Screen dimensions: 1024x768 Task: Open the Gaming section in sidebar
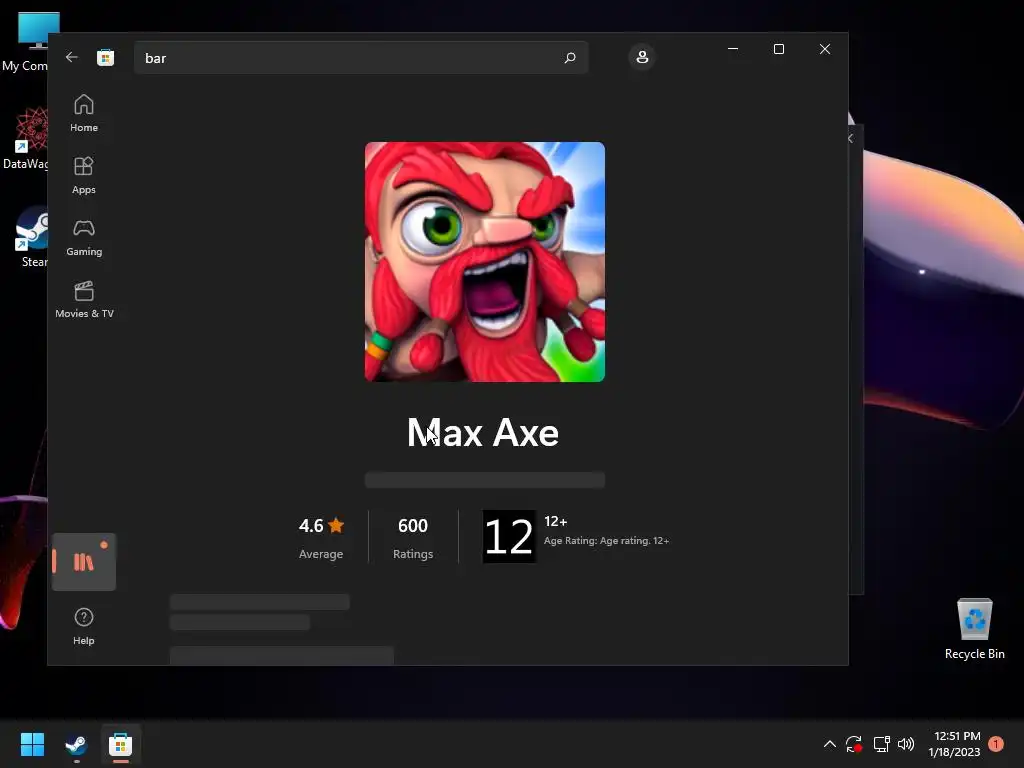(84, 237)
